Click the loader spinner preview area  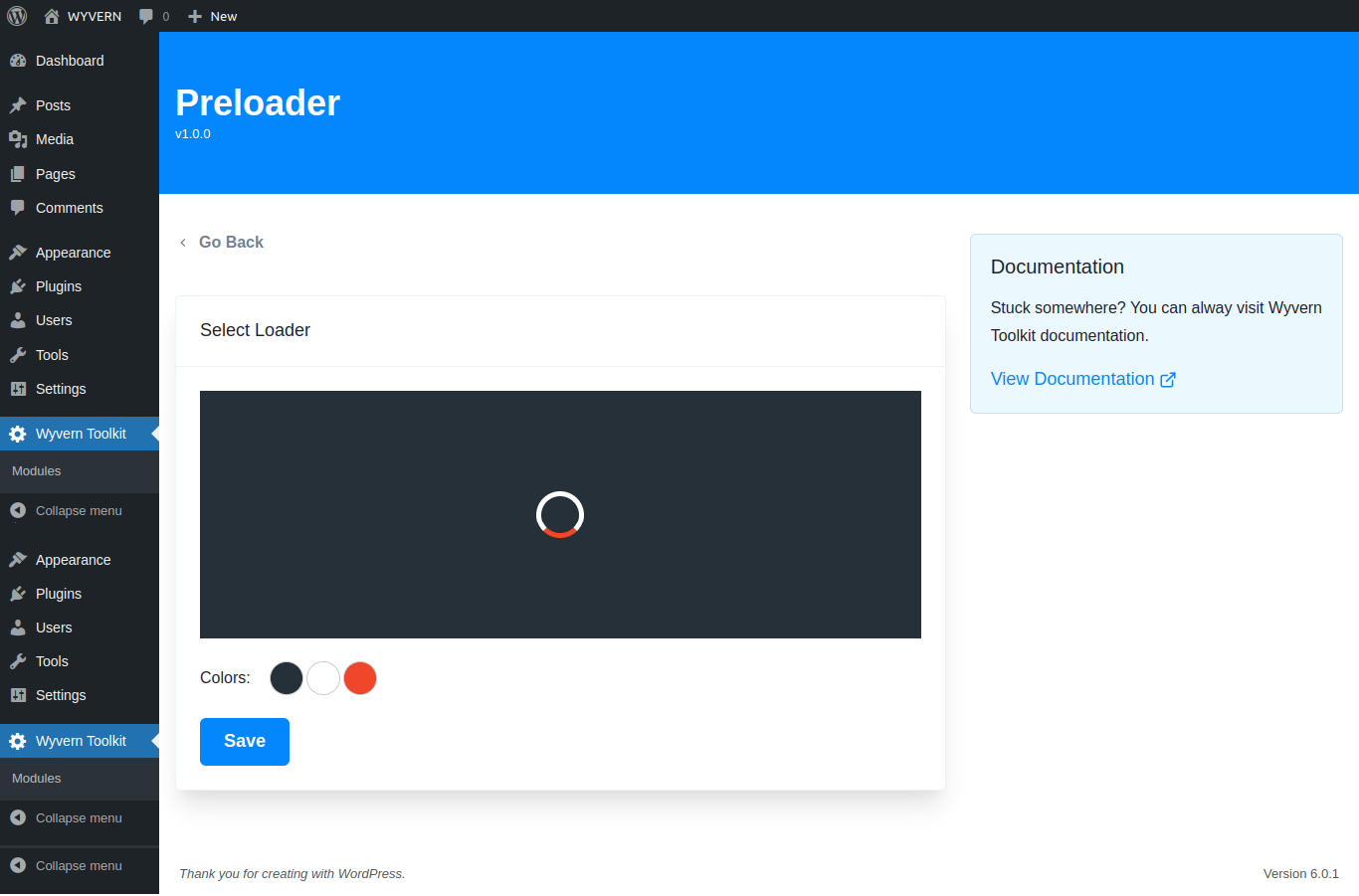[x=560, y=514]
